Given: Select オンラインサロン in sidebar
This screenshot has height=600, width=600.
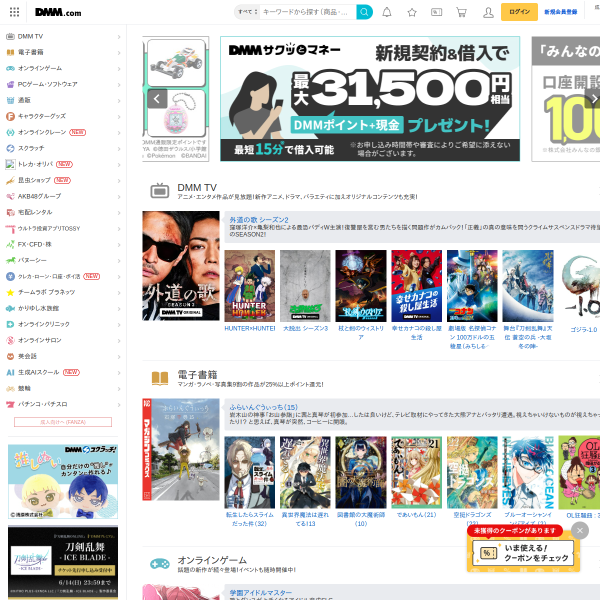Looking at the screenshot, I should (63, 340).
